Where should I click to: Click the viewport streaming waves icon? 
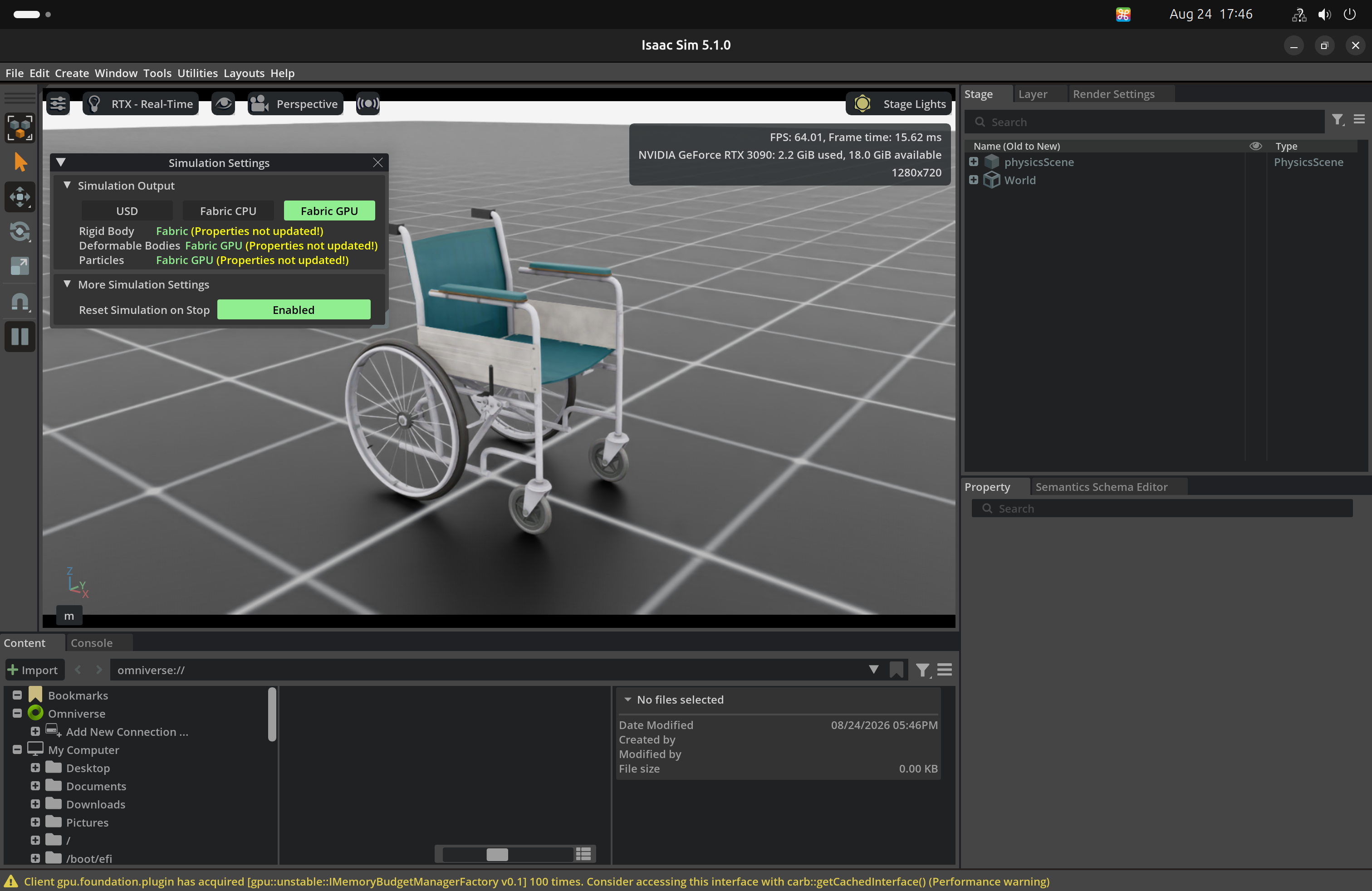point(368,104)
